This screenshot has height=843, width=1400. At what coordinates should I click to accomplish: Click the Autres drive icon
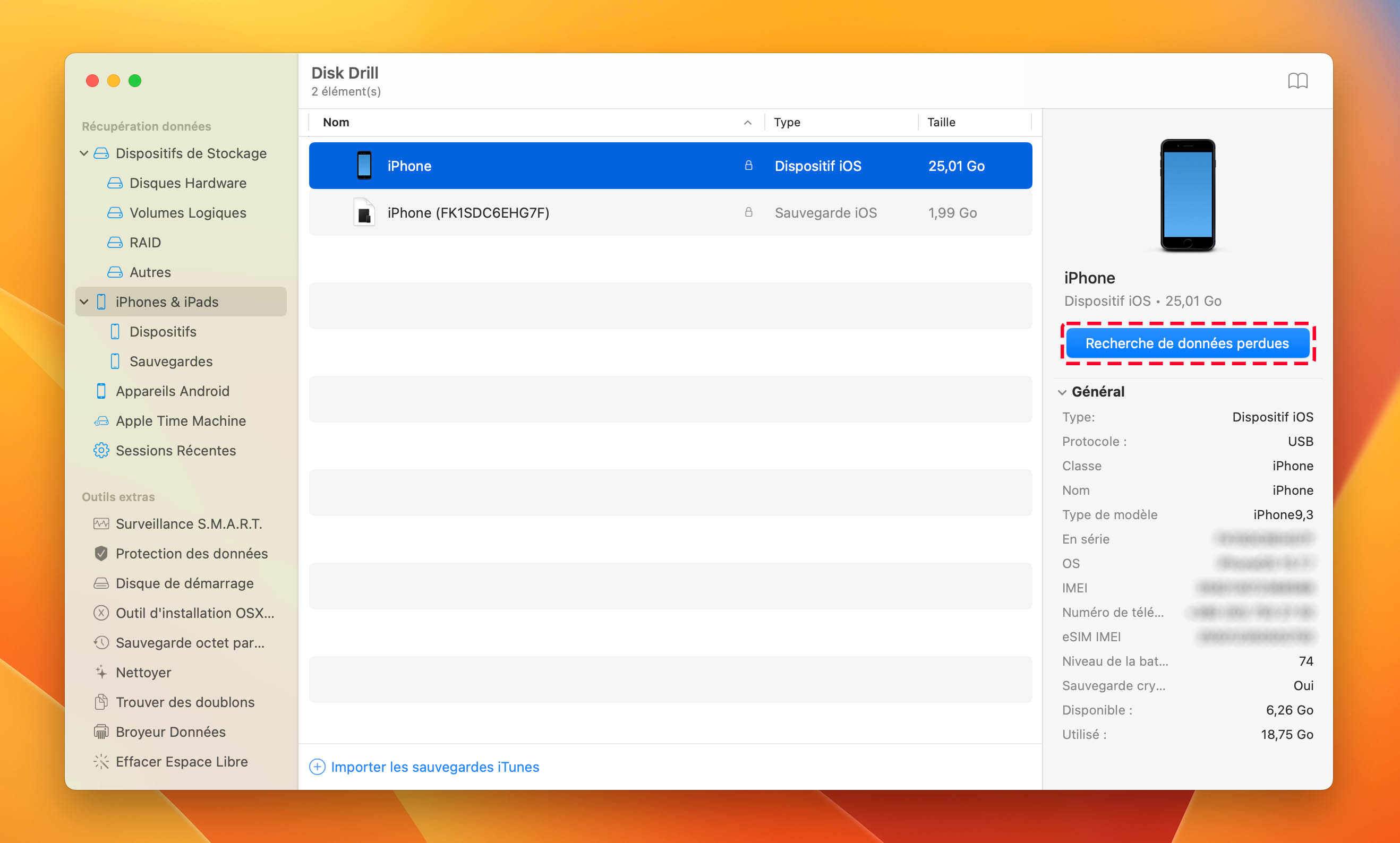pos(115,272)
